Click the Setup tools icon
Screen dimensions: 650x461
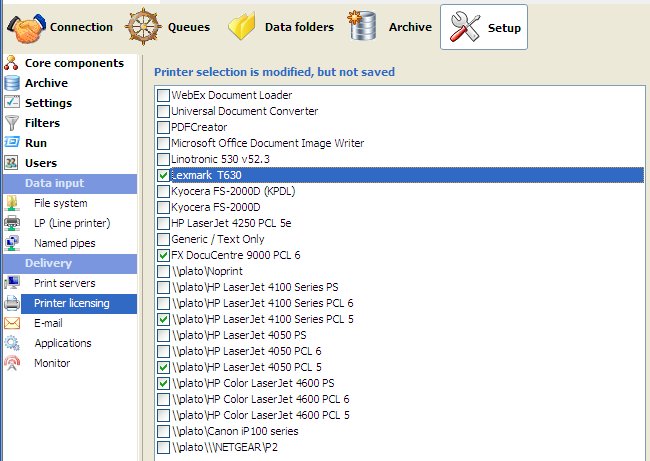[x=463, y=28]
